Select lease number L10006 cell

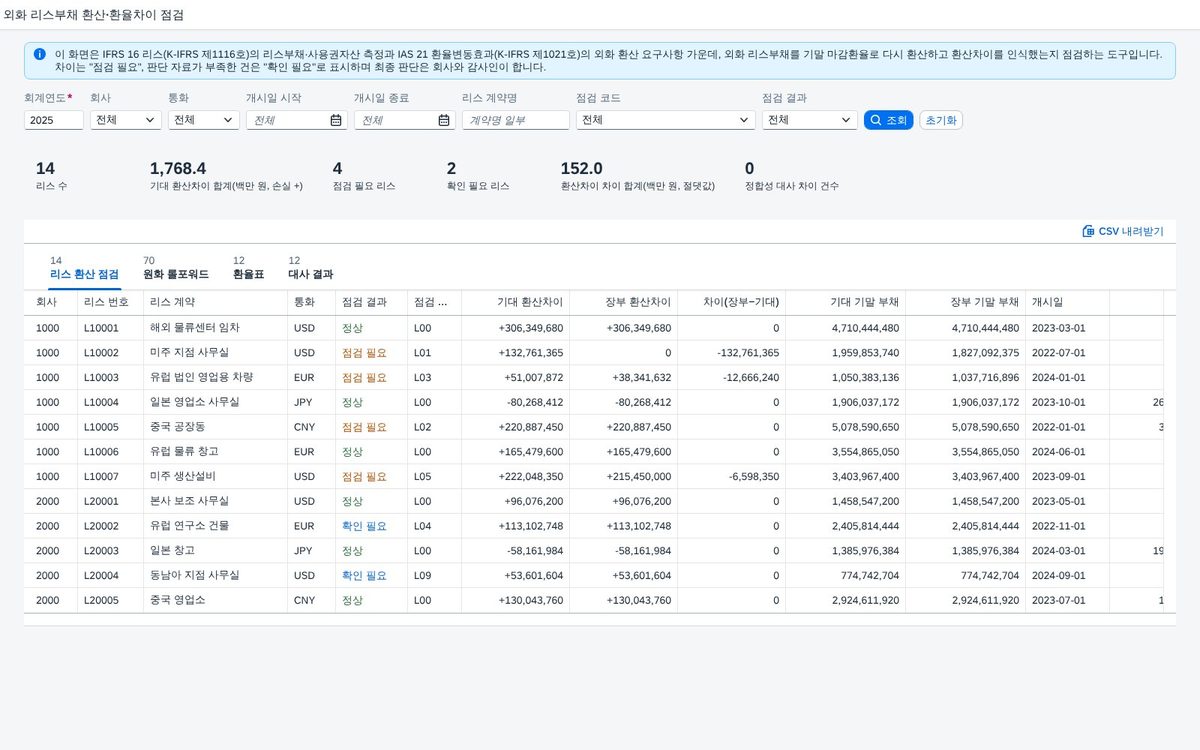110,452
